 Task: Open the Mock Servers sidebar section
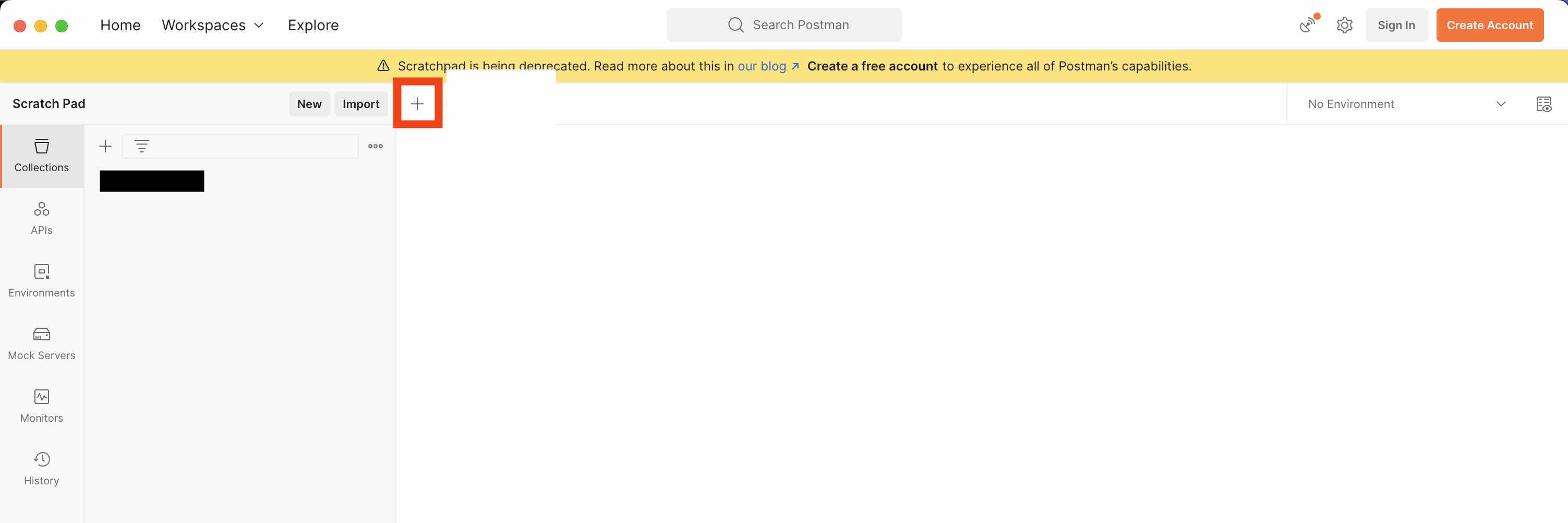click(41, 344)
